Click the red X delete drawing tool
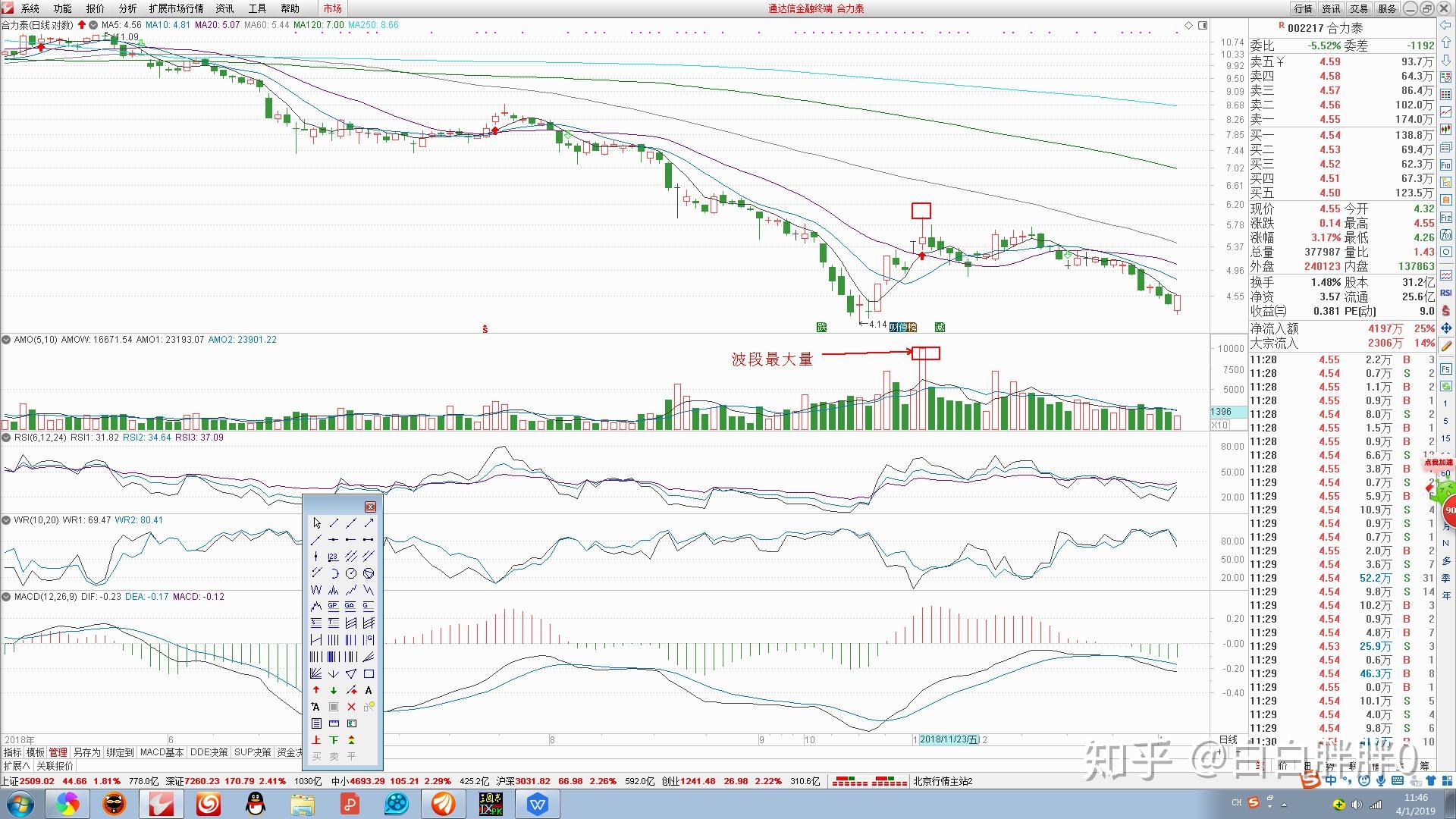Image resolution: width=1456 pixels, height=819 pixels. tap(351, 707)
